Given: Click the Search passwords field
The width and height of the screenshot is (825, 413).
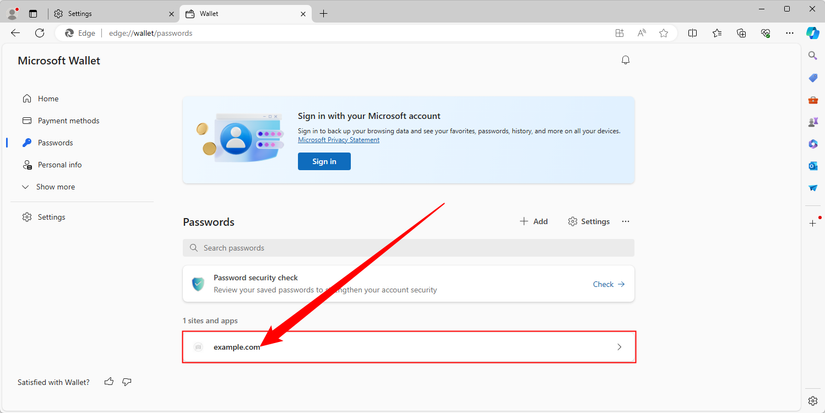Looking at the screenshot, I should point(408,248).
